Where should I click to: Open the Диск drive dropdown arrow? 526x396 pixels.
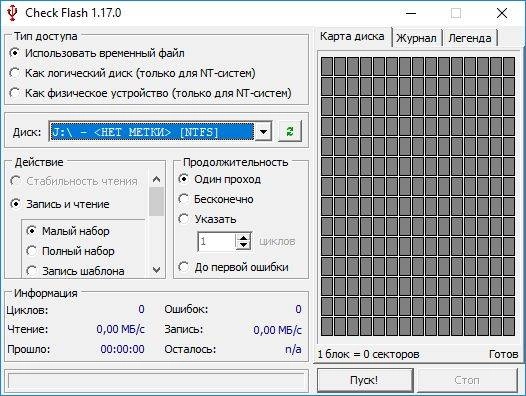pos(263,132)
